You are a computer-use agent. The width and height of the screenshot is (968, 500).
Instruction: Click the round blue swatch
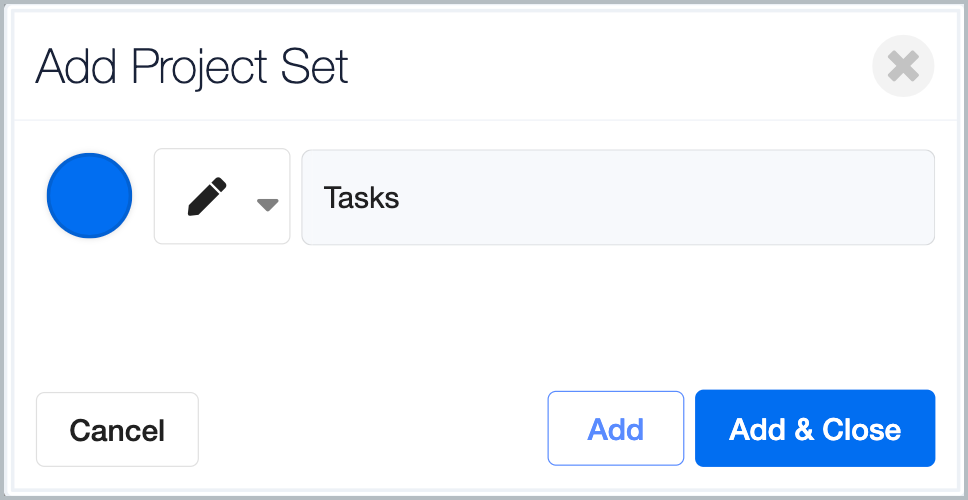tap(90, 196)
